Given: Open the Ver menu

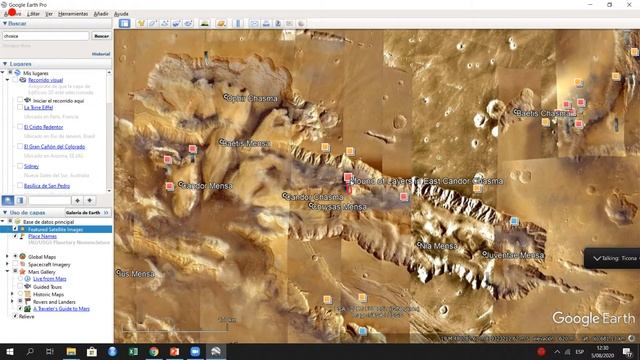Looking at the screenshot, I should click(x=49, y=14).
